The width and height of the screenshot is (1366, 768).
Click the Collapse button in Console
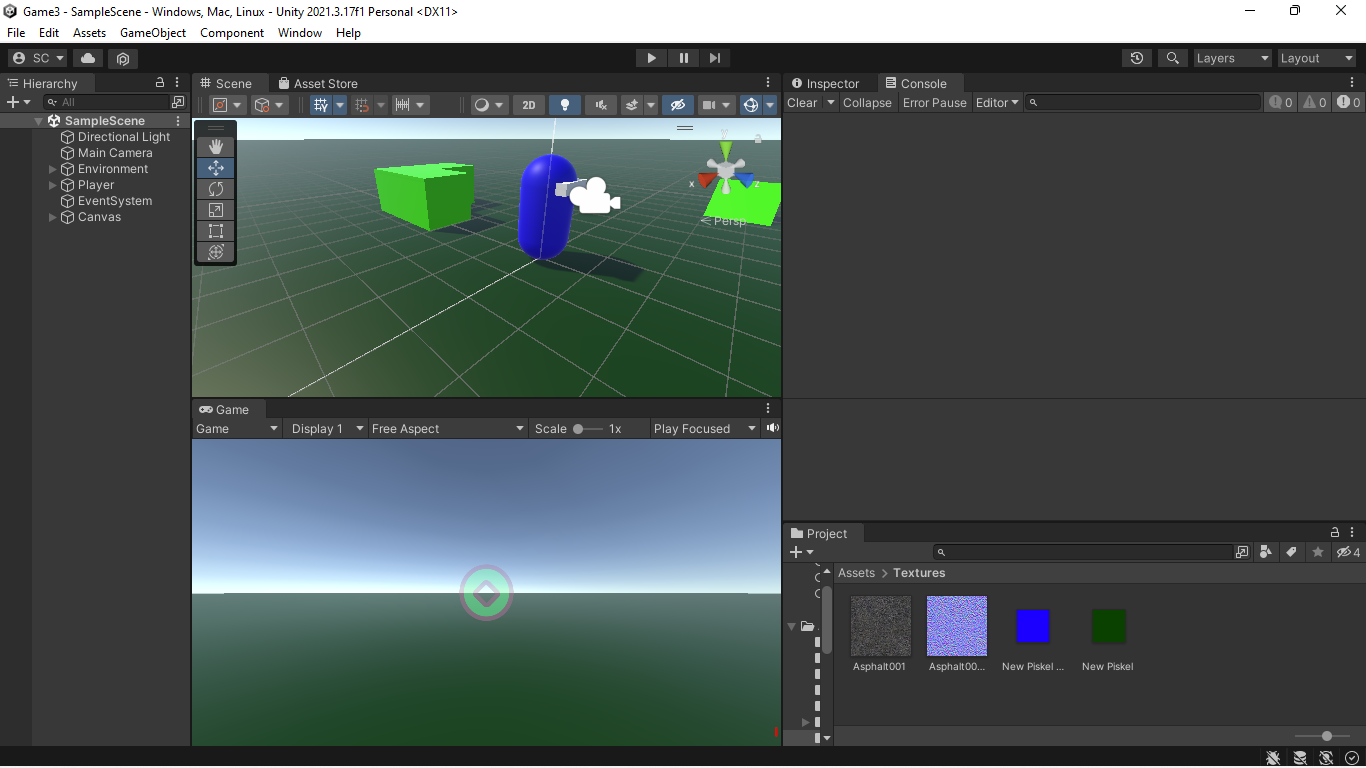tap(867, 103)
